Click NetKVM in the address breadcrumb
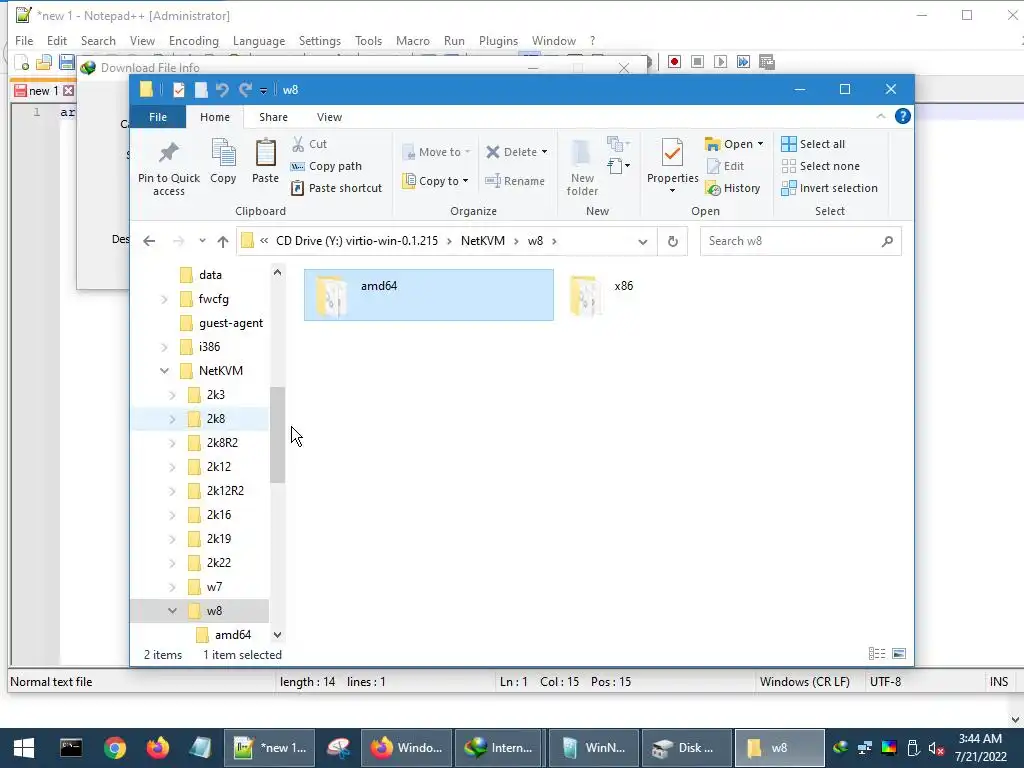This screenshot has height=768, width=1024. click(x=483, y=241)
